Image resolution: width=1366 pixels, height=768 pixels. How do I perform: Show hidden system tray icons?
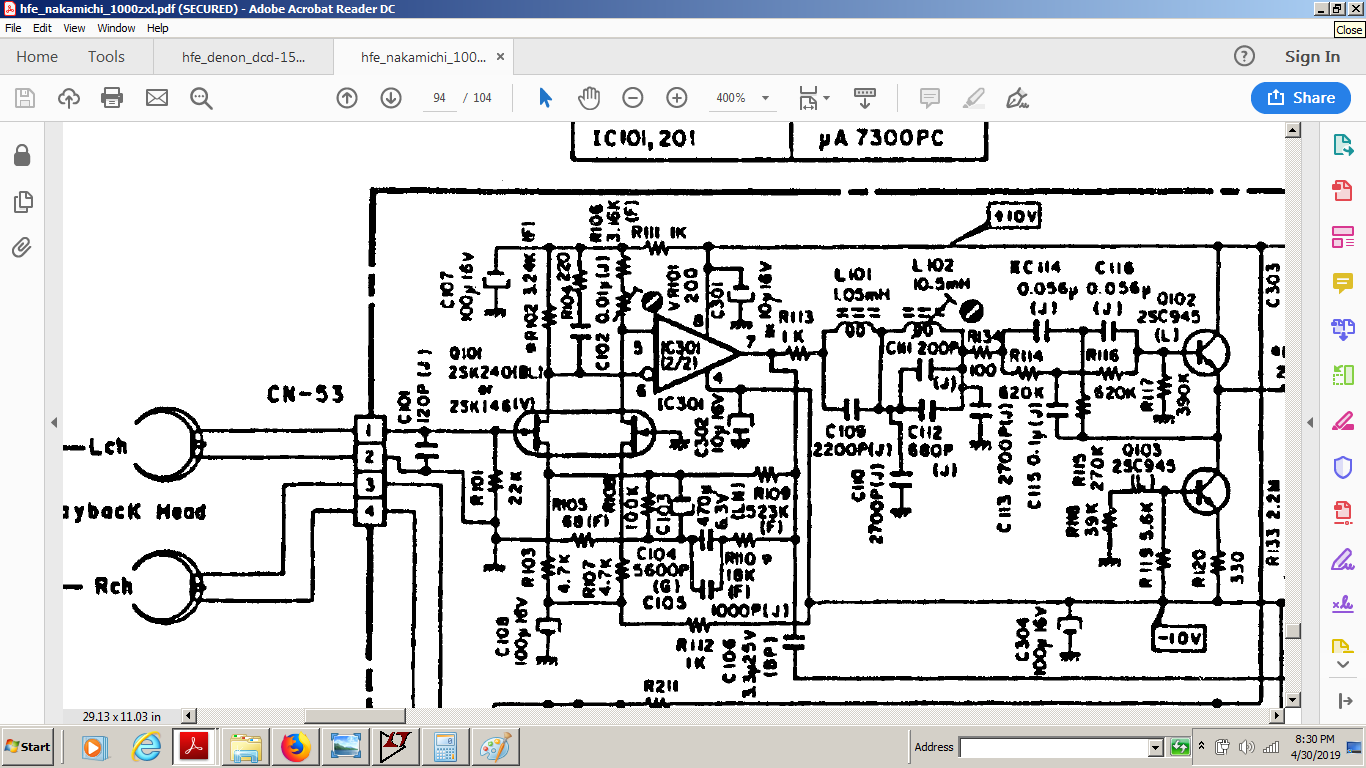[x=1200, y=747]
